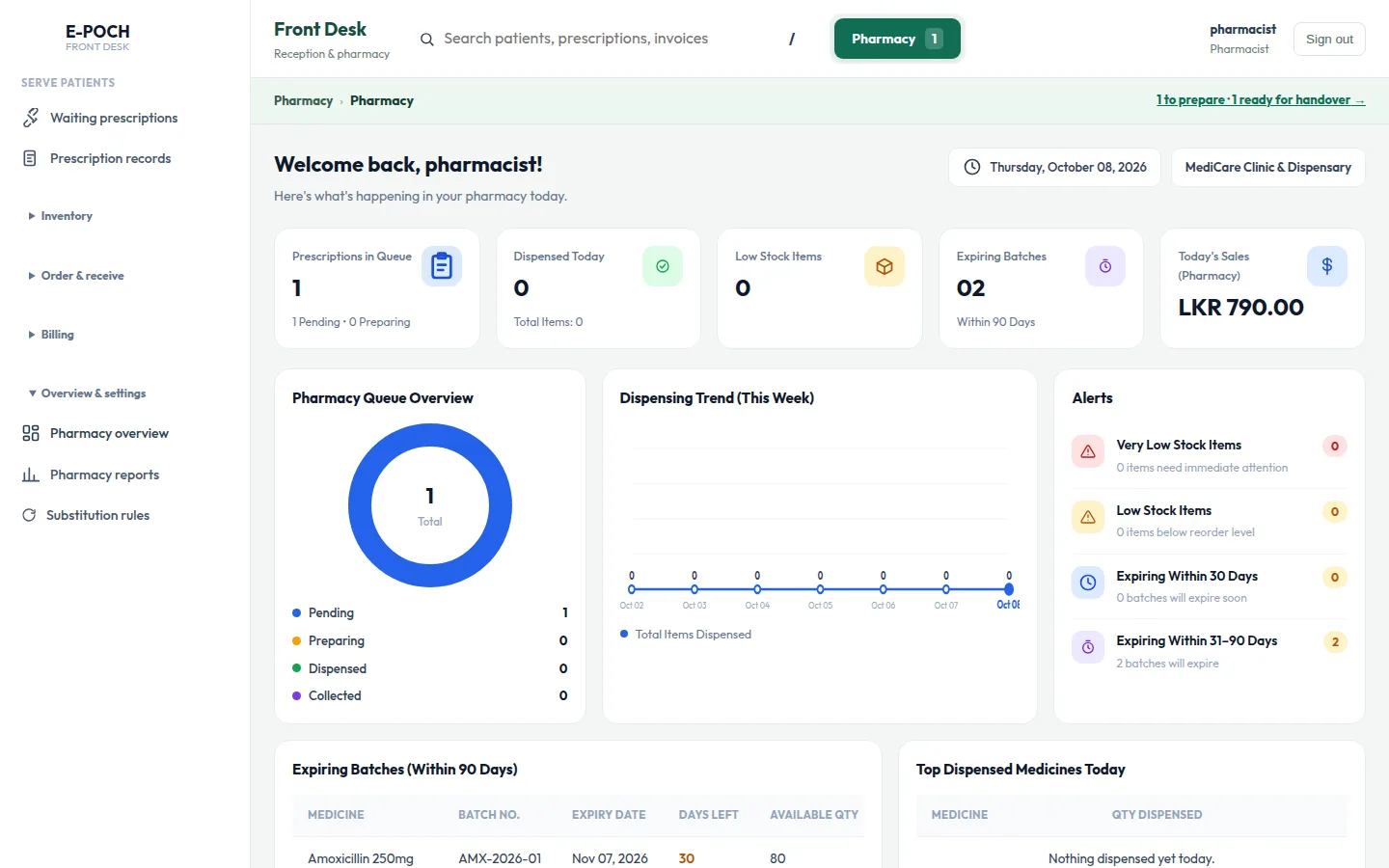Go to Pharmacy reports
1389x868 pixels.
pos(104,475)
